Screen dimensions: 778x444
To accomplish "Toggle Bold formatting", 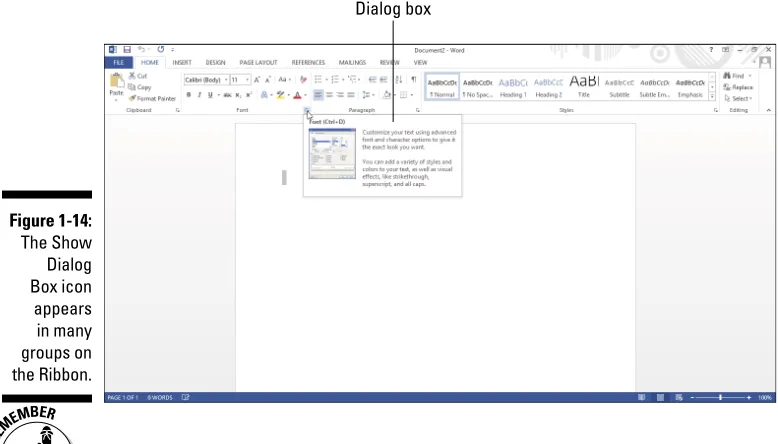I will [189, 95].
